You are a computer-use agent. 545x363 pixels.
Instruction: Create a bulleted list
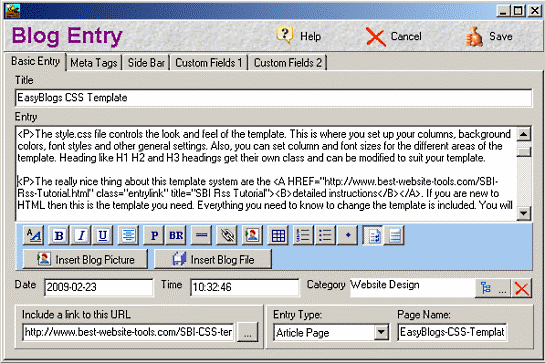pyautogui.click(x=325, y=235)
